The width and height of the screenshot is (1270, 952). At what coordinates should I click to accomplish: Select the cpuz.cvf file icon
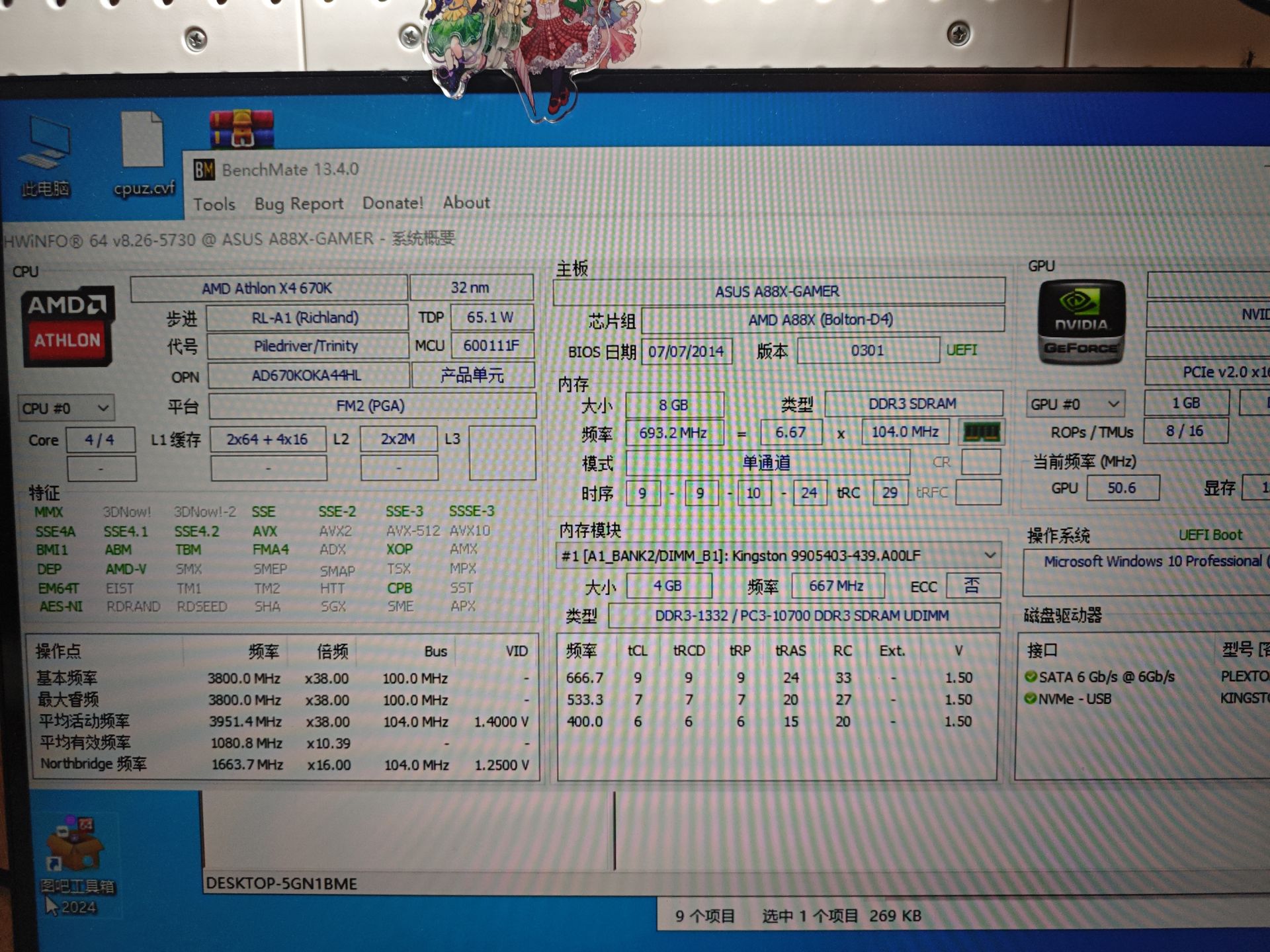(144, 155)
